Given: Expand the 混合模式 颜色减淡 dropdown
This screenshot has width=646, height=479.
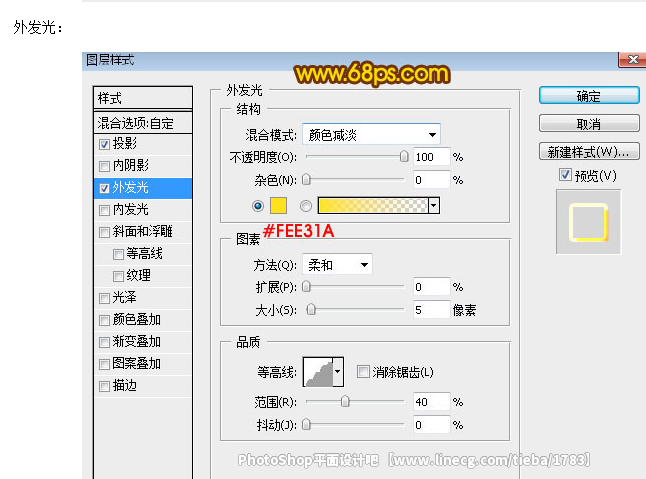Looking at the screenshot, I should [372, 134].
